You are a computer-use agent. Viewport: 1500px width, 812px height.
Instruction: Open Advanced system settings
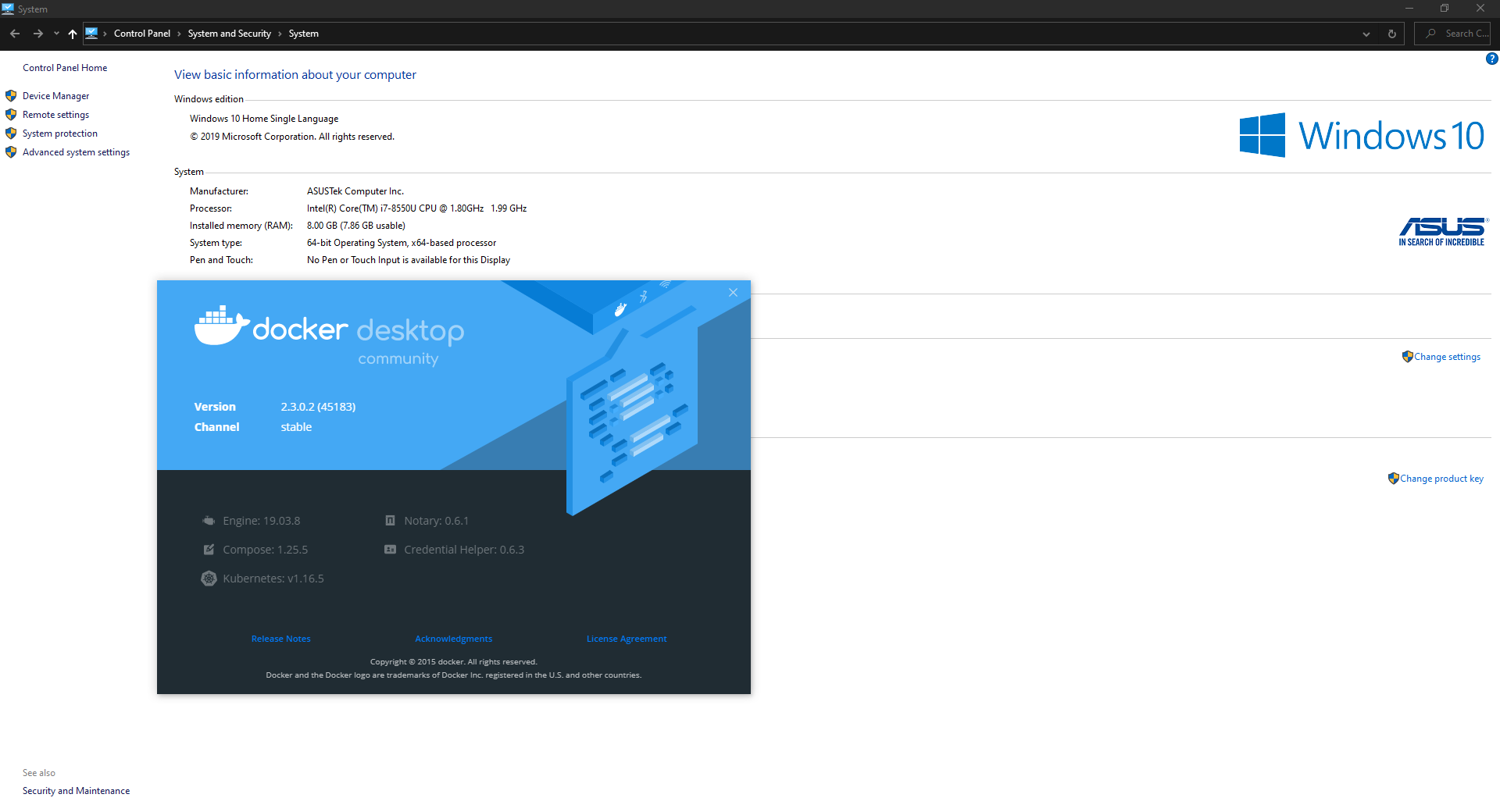click(76, 152)
